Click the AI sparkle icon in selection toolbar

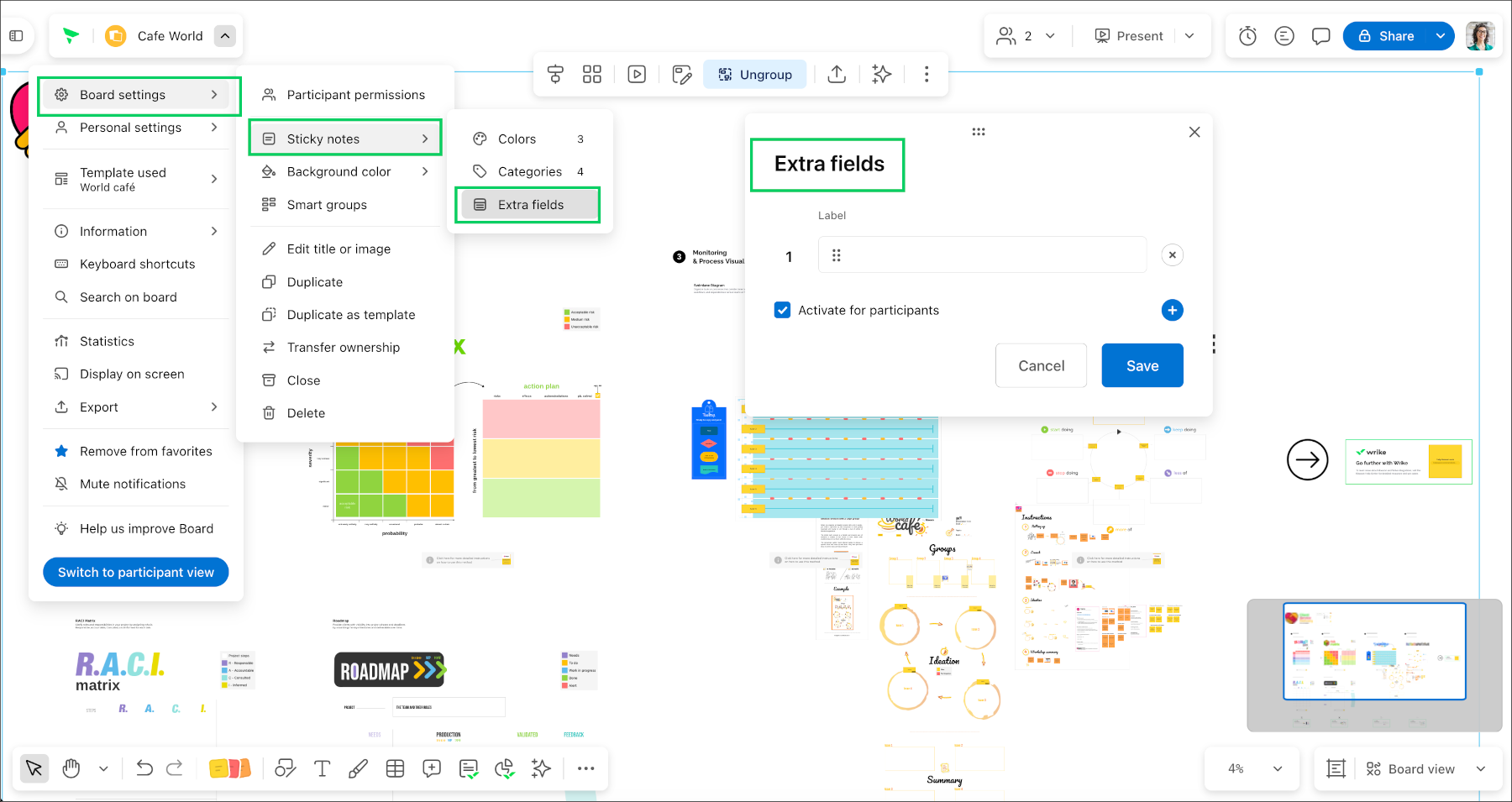881,75
